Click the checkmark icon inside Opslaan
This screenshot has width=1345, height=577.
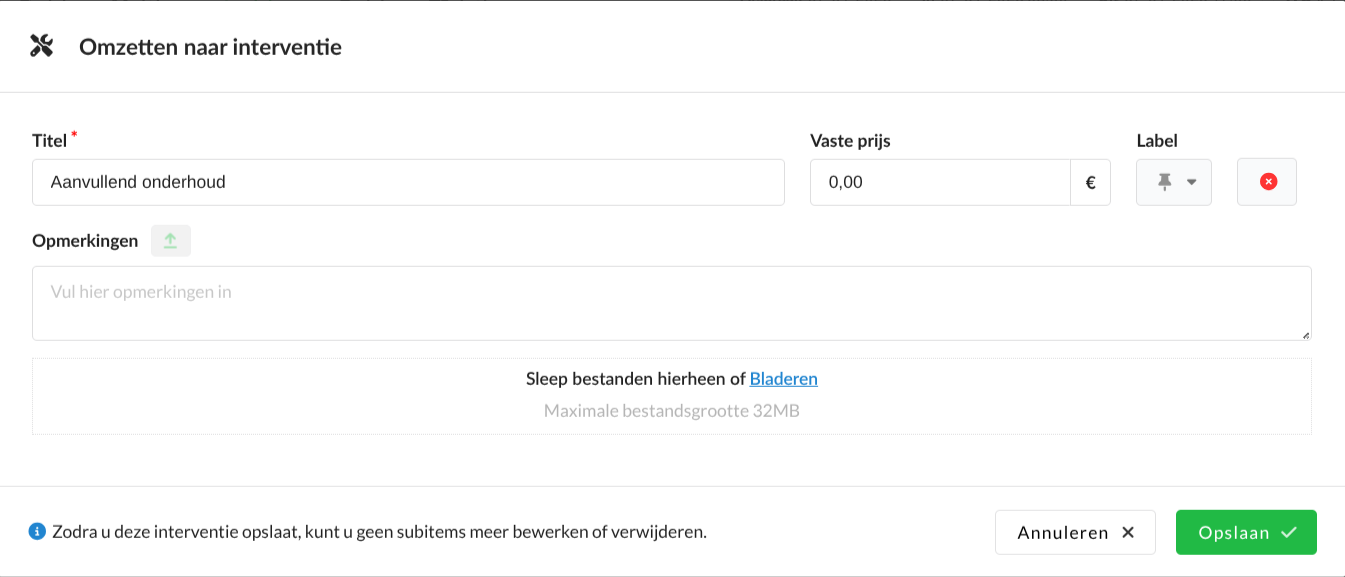tap(1288, 532)
